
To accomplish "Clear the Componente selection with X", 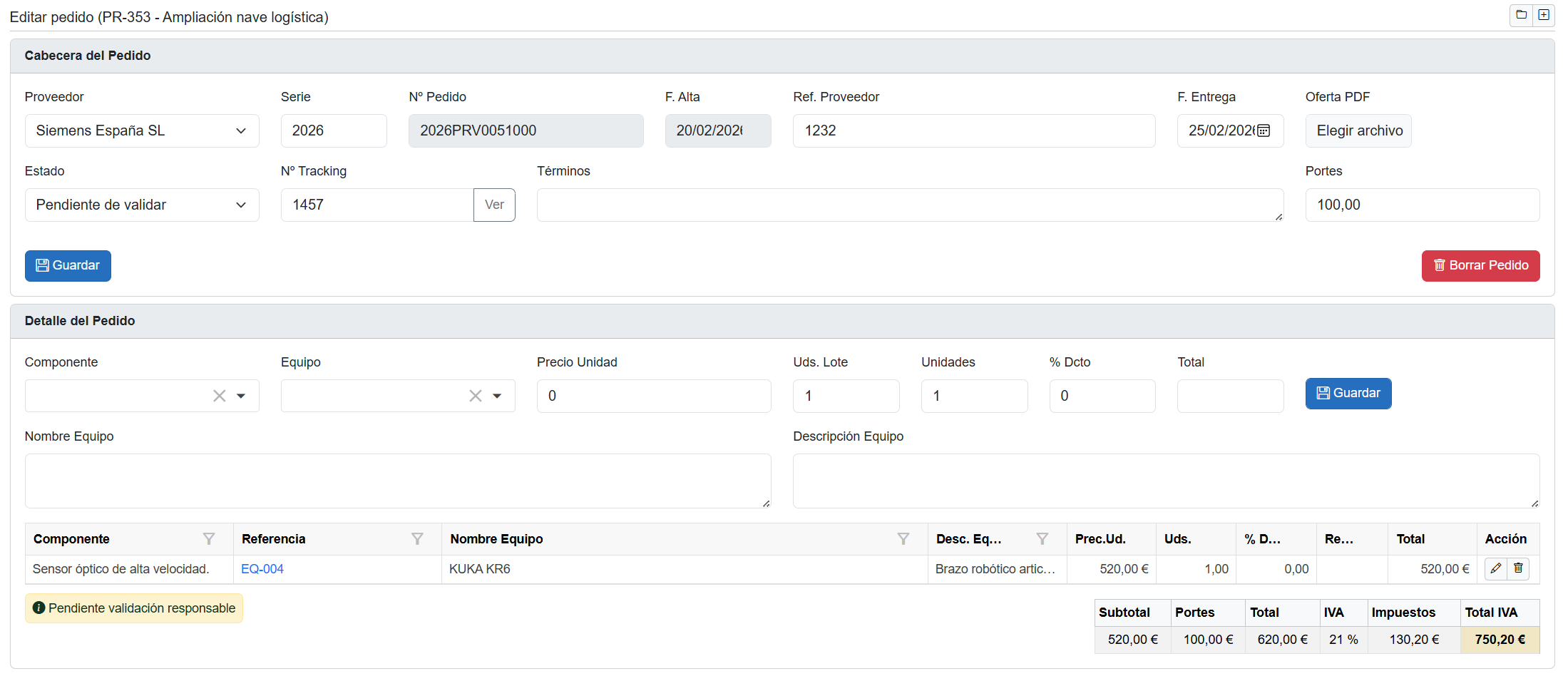I will [219, 396].
